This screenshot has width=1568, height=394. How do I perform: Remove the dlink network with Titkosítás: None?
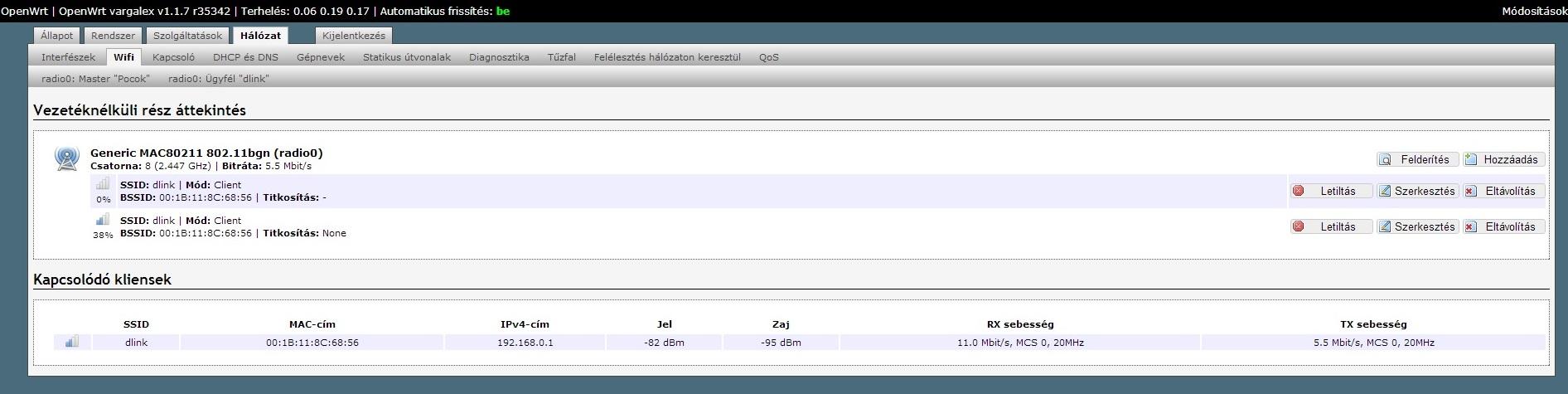(x=1503, y=226)
